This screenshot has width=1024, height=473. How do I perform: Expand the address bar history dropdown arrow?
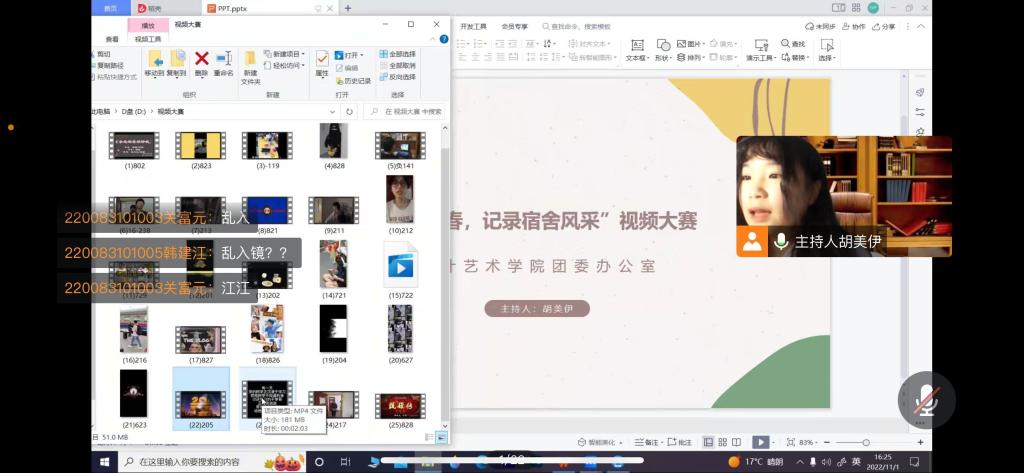click(332, 112)
